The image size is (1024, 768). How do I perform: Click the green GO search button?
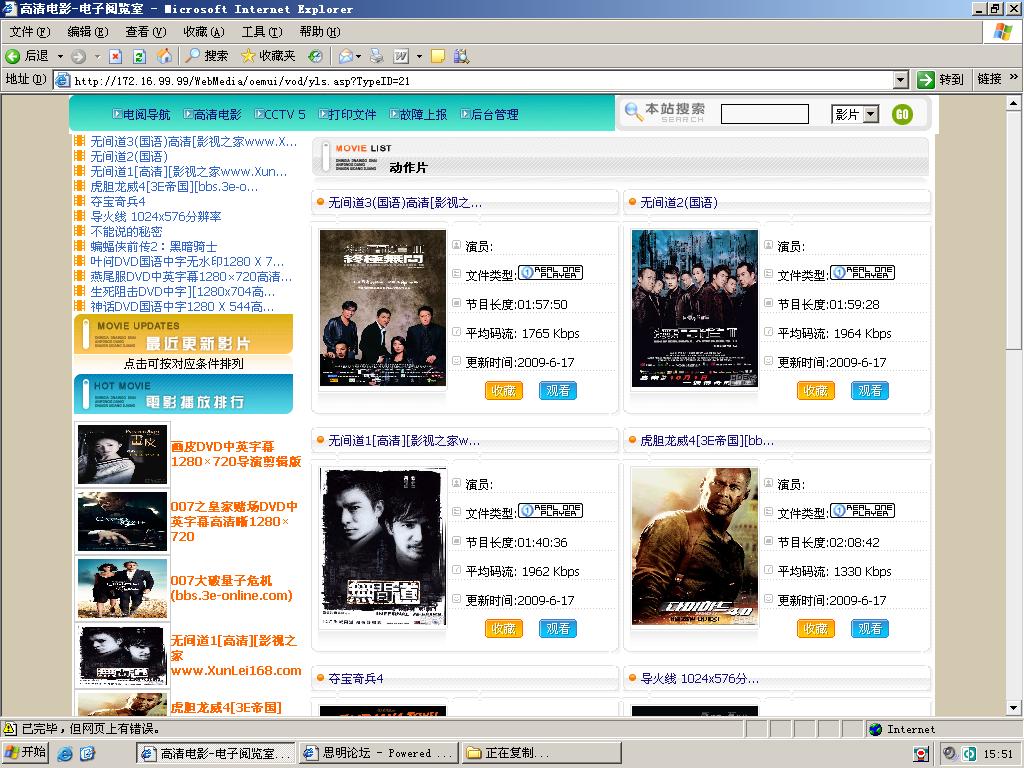[x=902, y=114]
